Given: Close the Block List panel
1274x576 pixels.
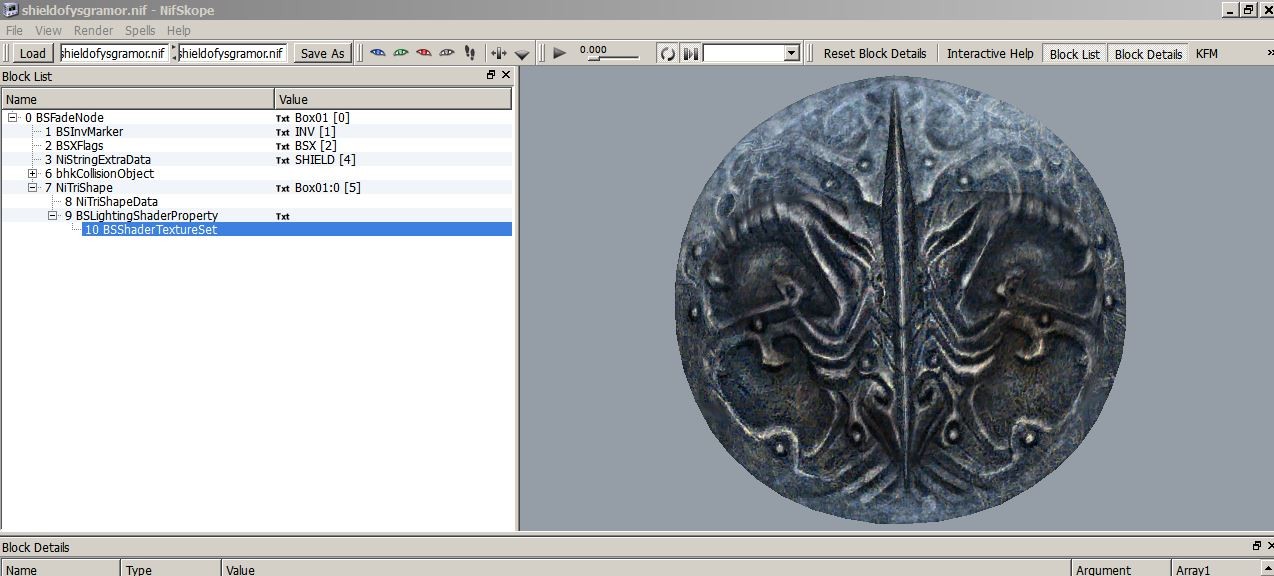Looking at the screenshot, I should 506,75.
